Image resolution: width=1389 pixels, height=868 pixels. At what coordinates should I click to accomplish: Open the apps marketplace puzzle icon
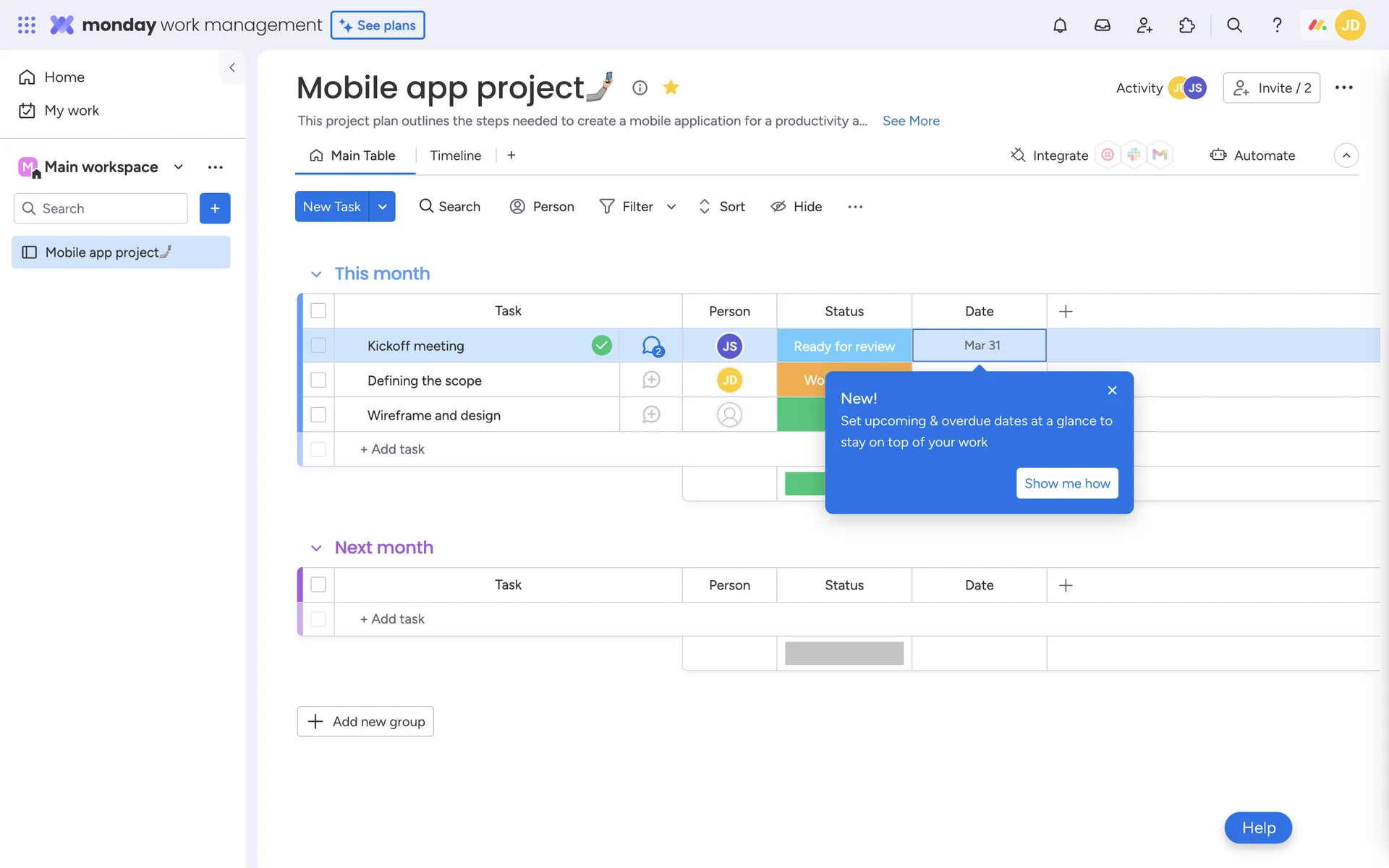tap(1186, 25)
